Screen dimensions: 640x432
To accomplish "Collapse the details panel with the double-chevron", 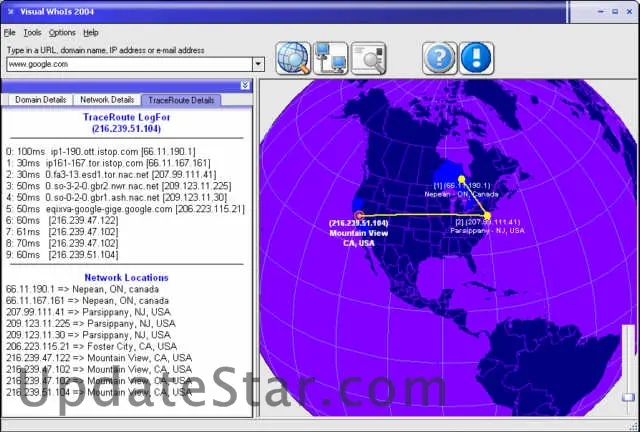I will [245, 85].
